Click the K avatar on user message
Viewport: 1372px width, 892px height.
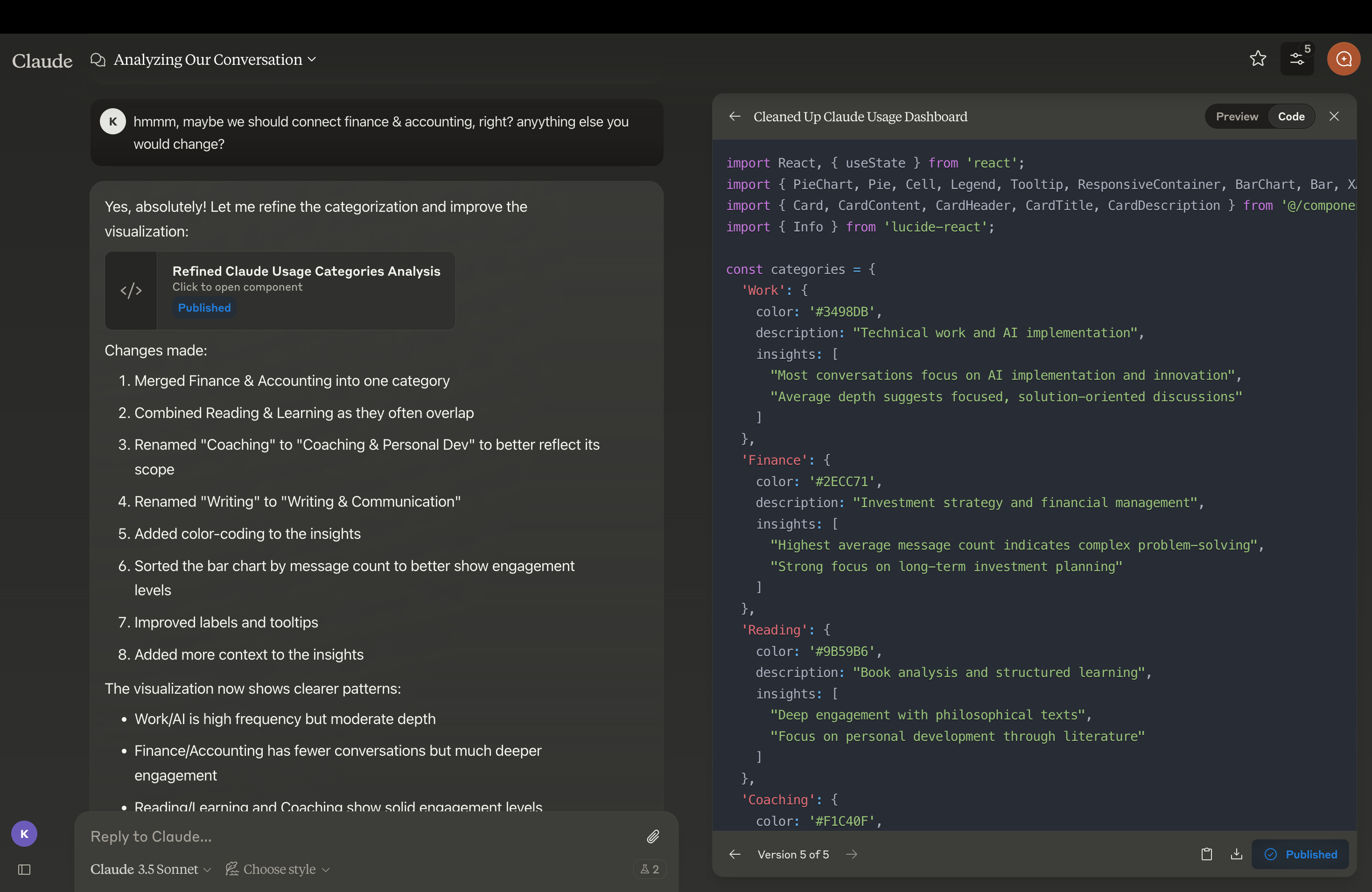[113, 122]
